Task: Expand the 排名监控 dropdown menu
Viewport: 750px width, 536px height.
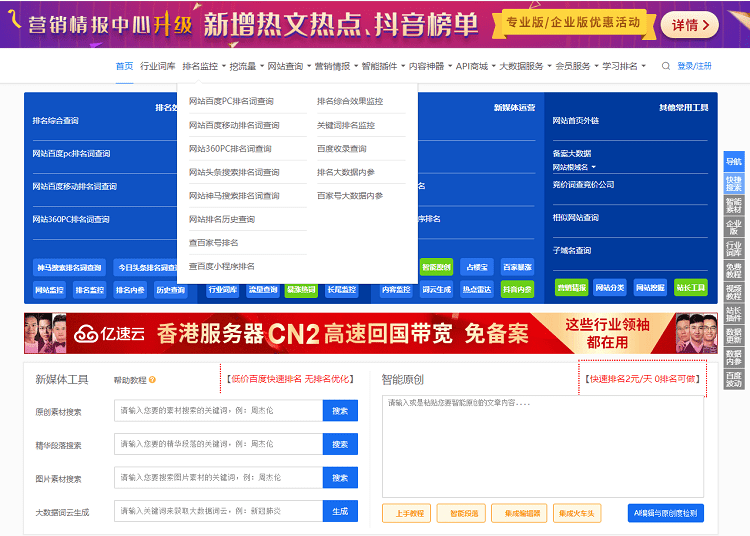Action: pos(203,66)
